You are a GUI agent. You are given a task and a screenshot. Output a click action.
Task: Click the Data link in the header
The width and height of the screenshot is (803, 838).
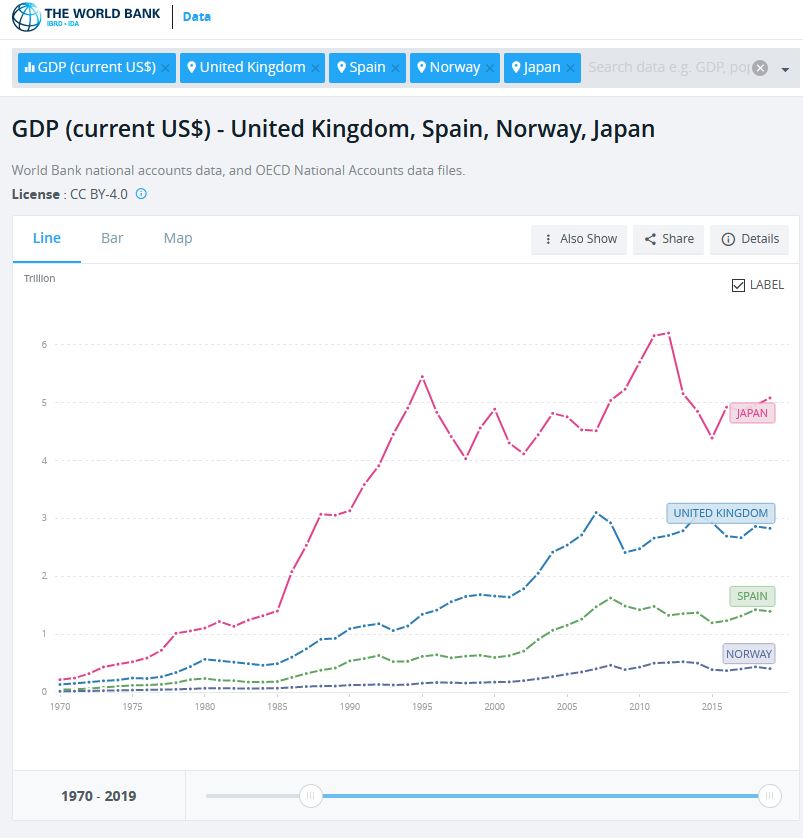pos(197,17)
